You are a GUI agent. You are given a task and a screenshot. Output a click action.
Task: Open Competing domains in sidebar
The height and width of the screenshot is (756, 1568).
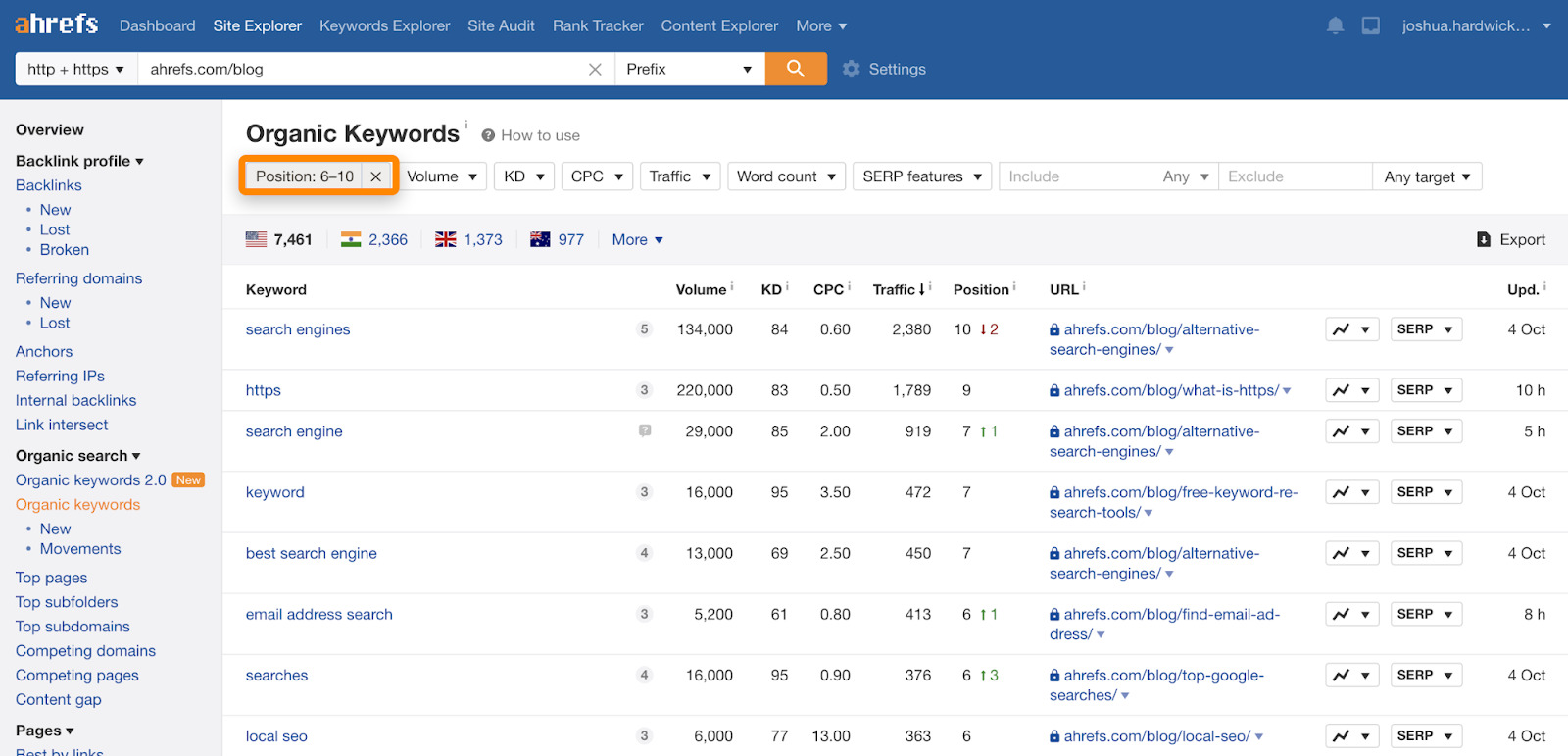coord(85,651)
